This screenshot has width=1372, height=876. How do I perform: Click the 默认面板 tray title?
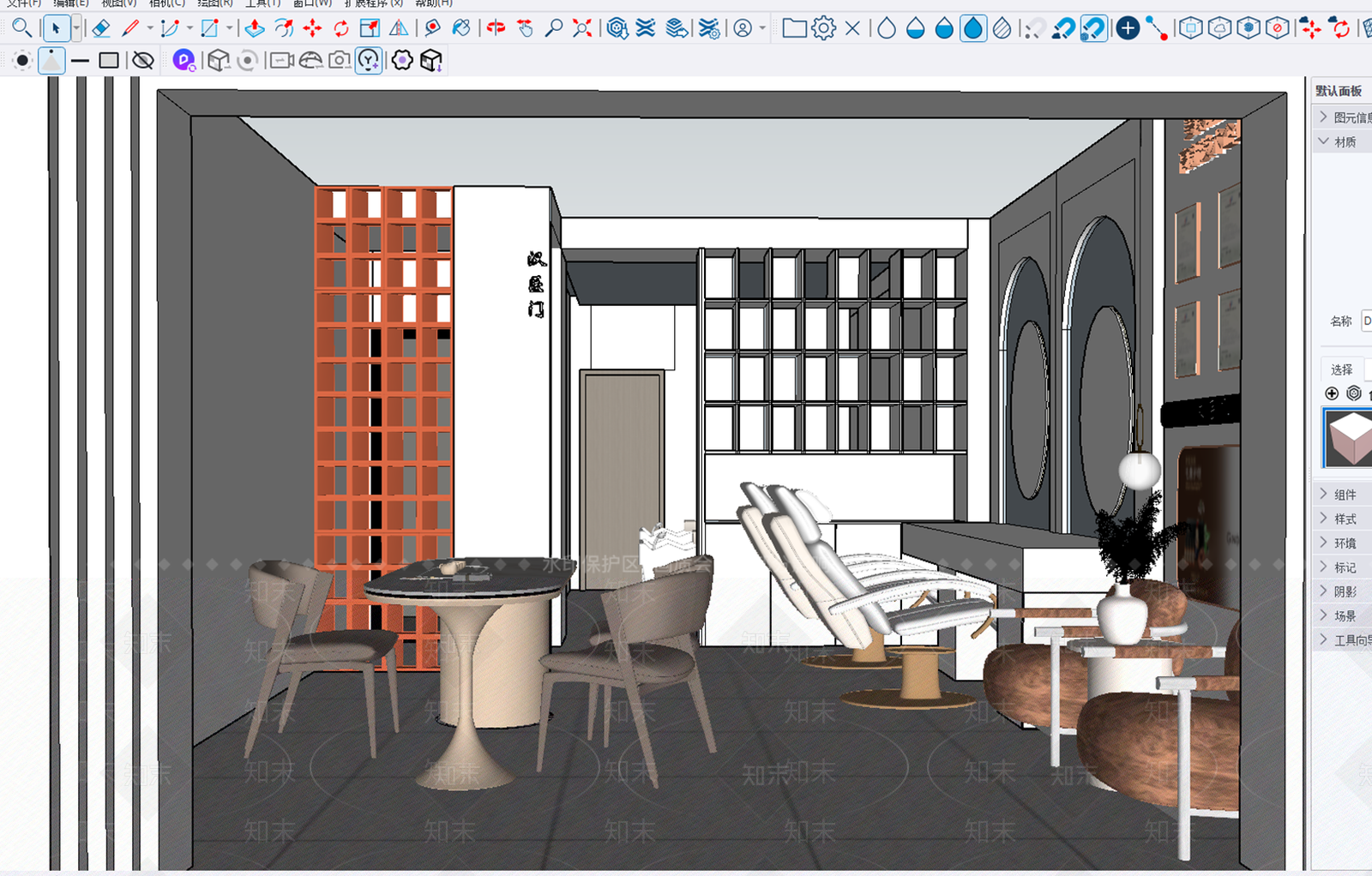(x=1339, y=91)
